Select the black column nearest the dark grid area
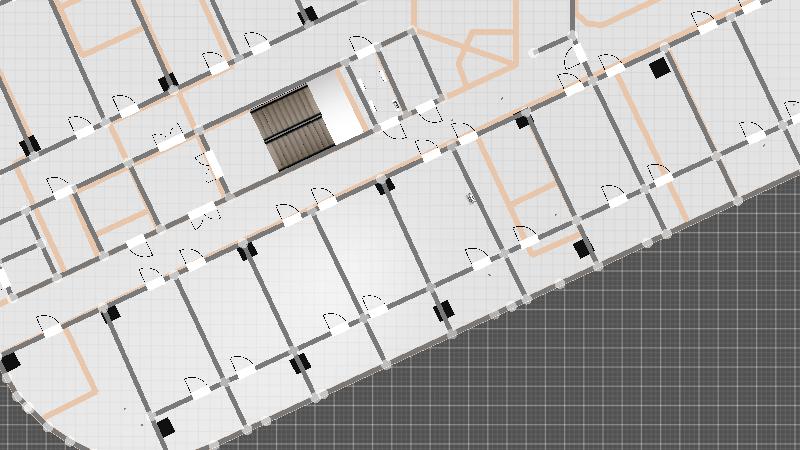 tap(583, 247)
